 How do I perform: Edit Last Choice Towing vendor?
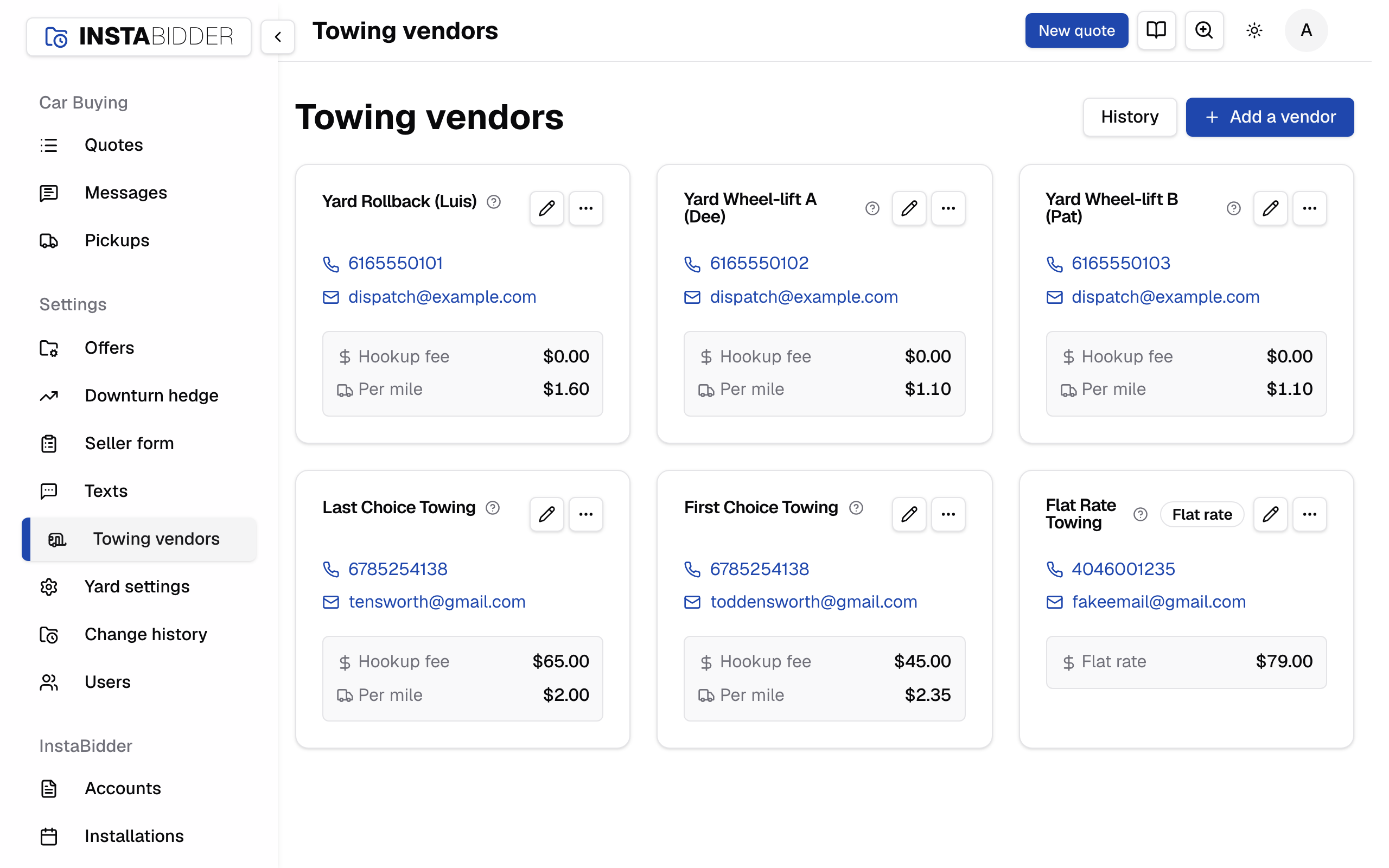546,514
